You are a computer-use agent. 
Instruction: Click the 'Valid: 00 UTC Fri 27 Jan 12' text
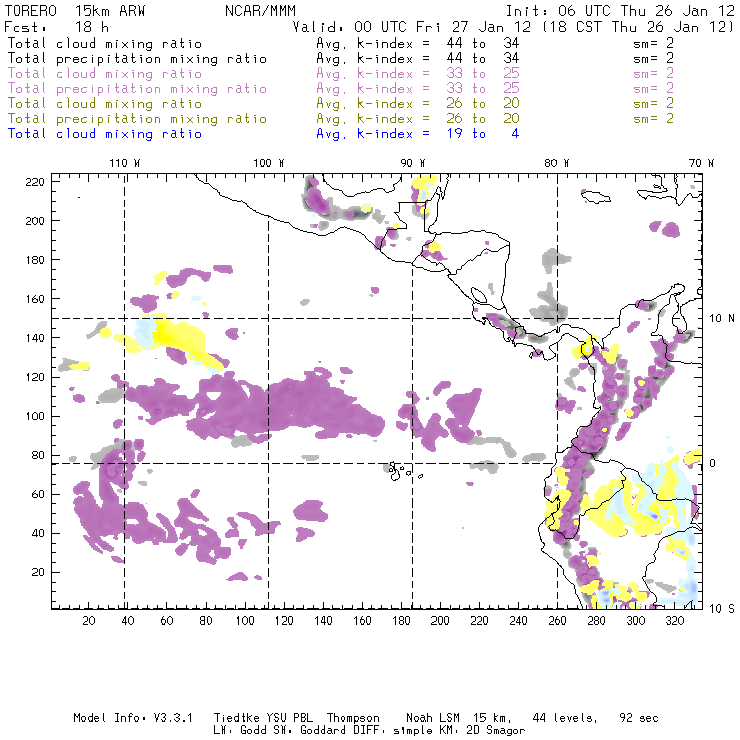click(412, 26)
